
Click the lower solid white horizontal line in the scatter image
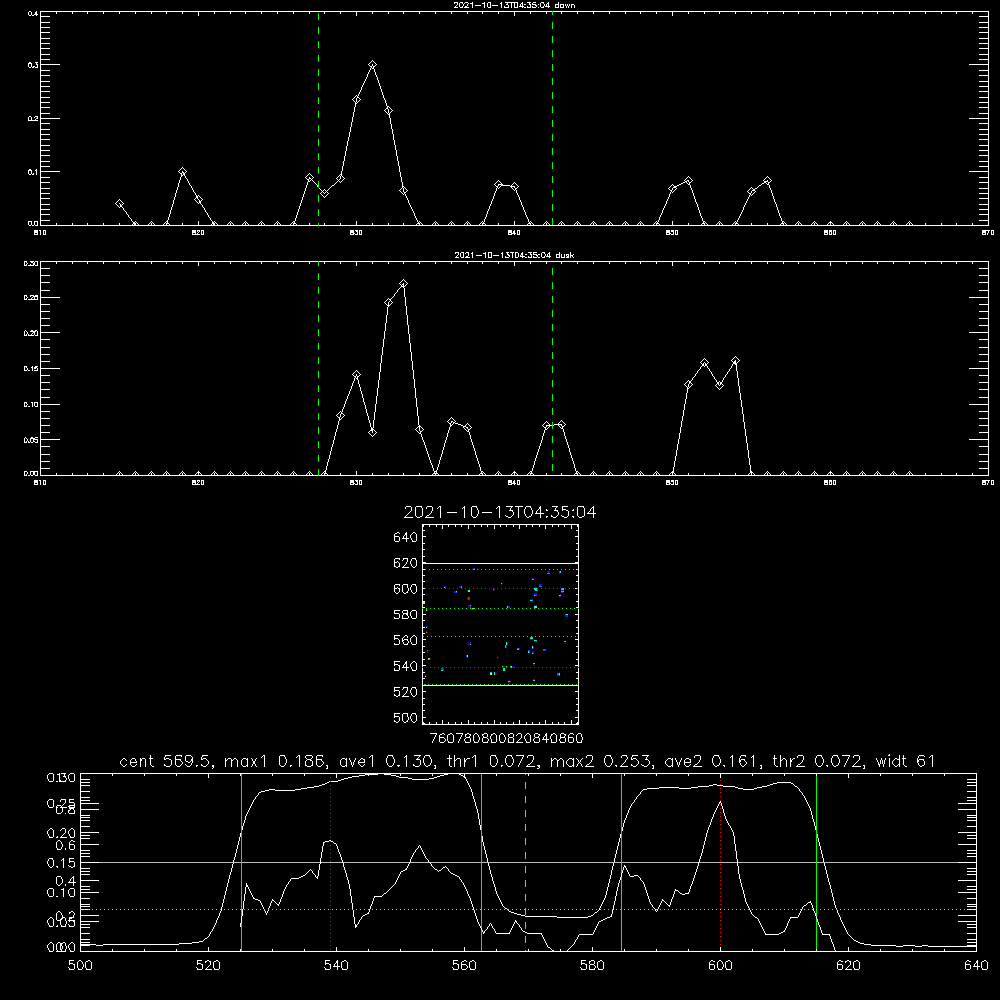[500, 686]
